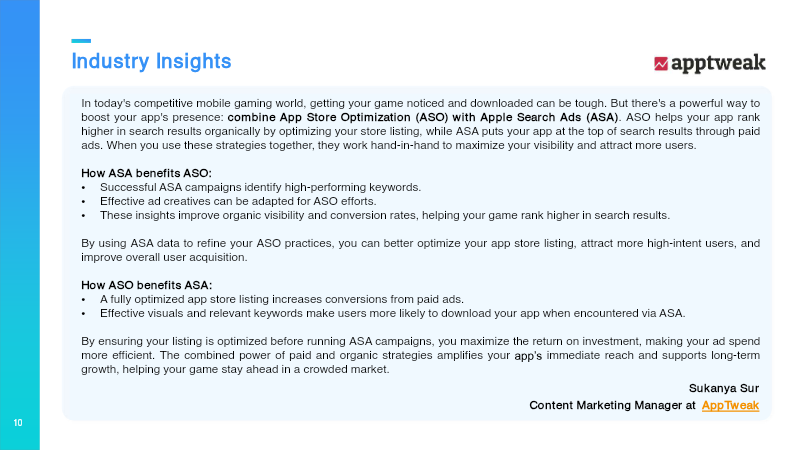This screenshot has width=800, height=450.
Task: Open the orange AppTweak hyperlink
Action: pos(730,405)
